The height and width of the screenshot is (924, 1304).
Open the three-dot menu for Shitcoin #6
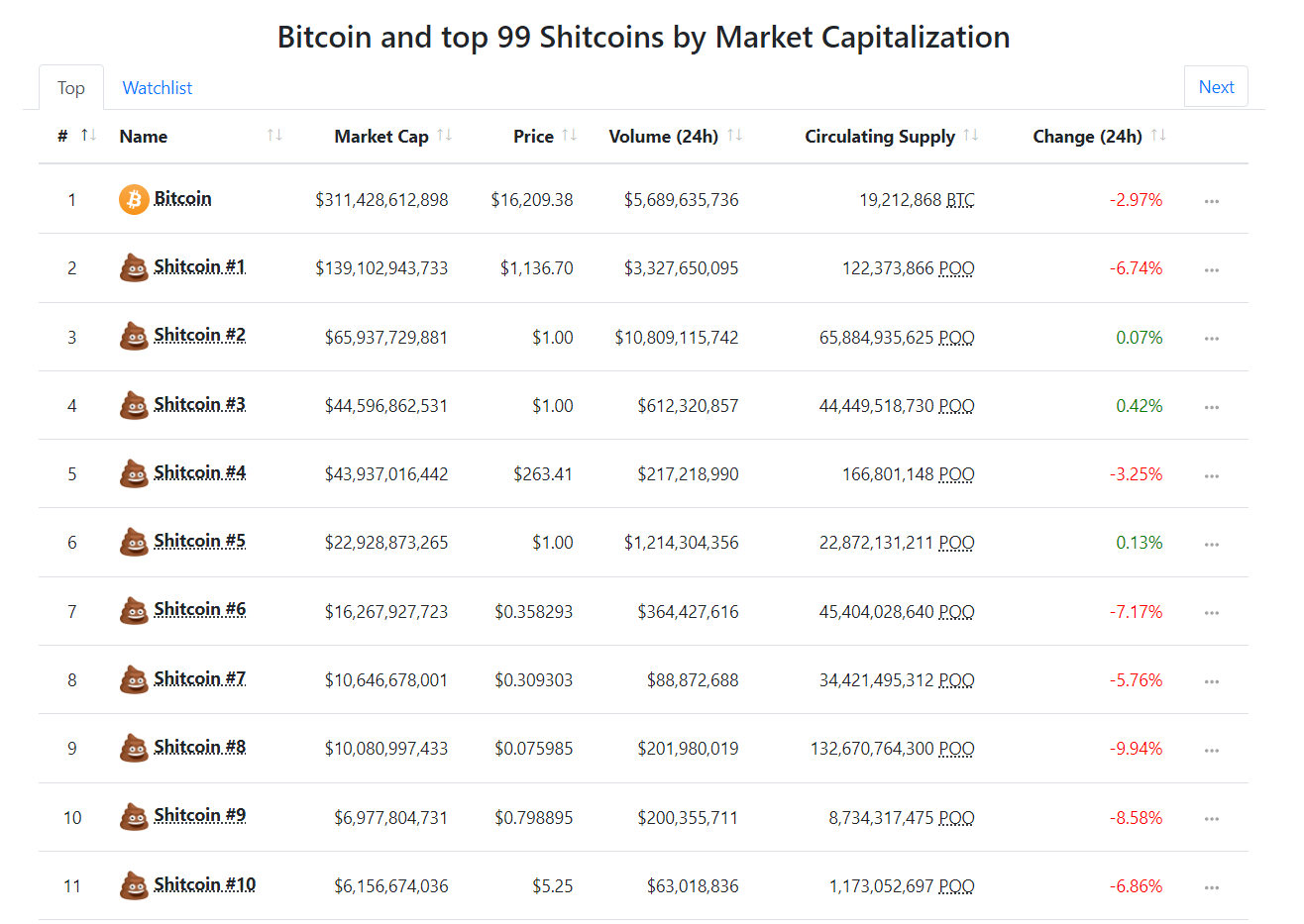[1211, 613]
